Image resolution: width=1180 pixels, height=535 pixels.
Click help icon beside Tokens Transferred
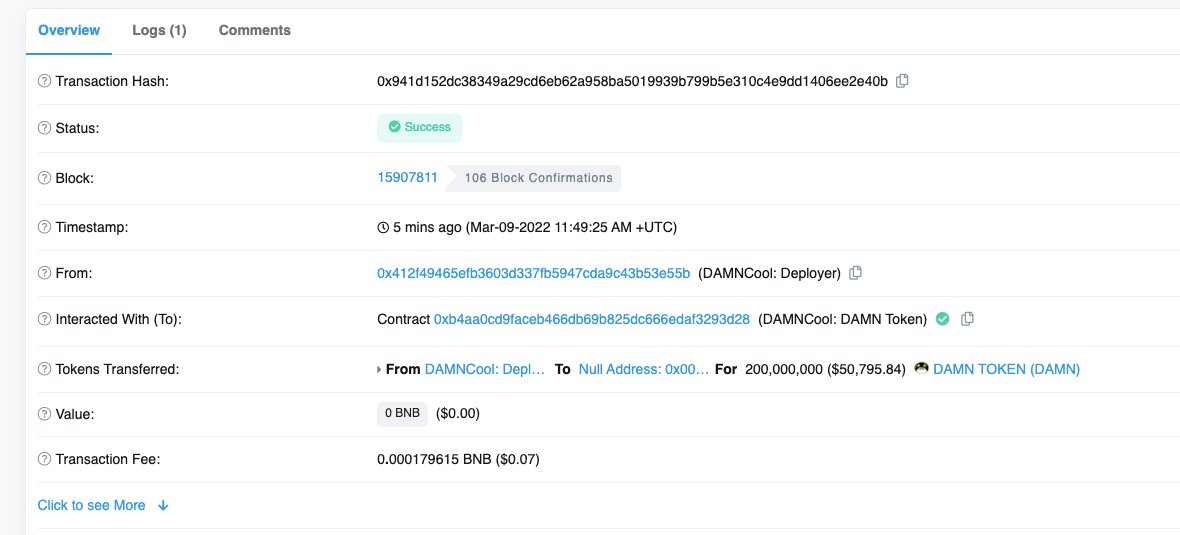pos(44,369)
